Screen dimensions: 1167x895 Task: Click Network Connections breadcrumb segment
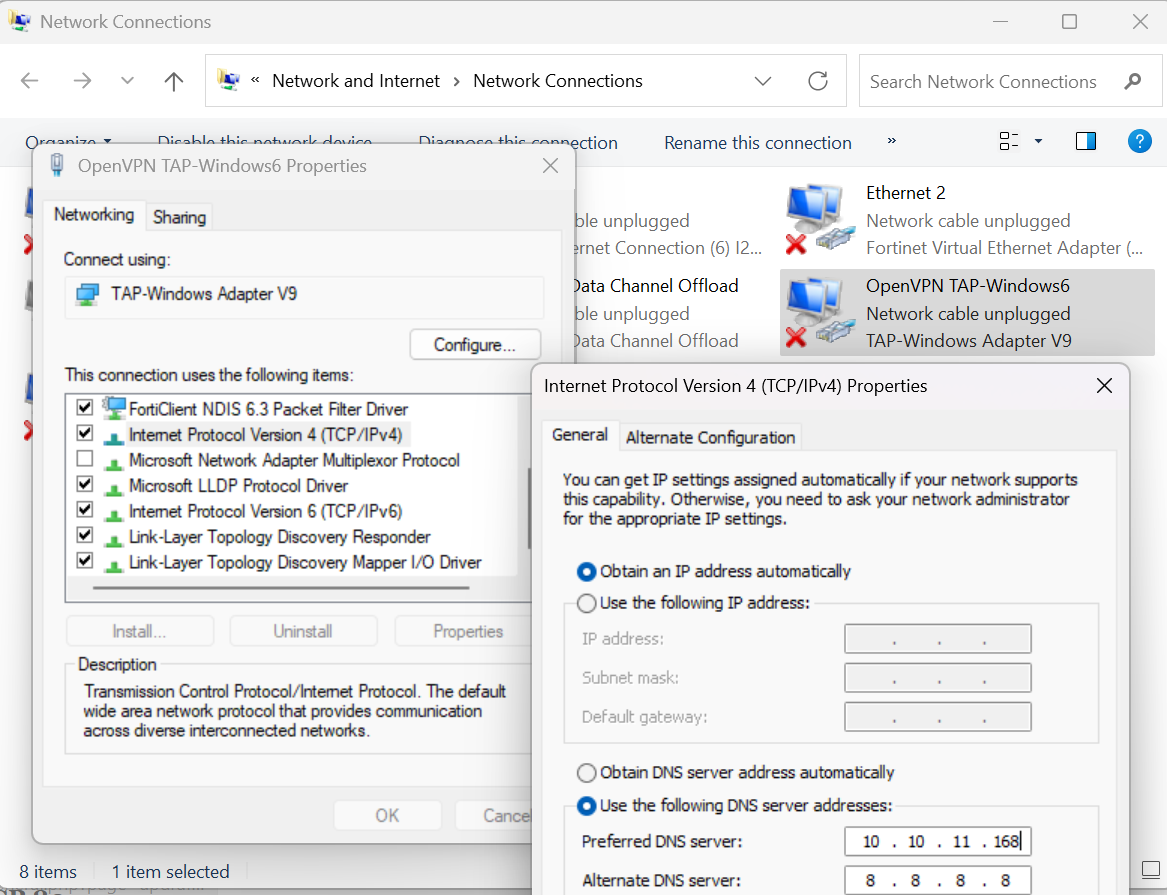[x=558, y=80]
